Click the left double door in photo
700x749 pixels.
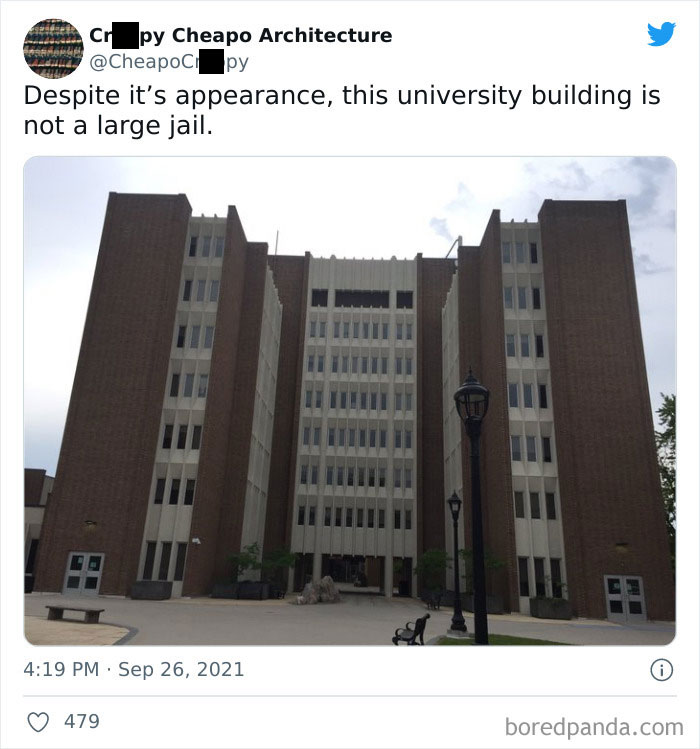(x=84, y=573)
